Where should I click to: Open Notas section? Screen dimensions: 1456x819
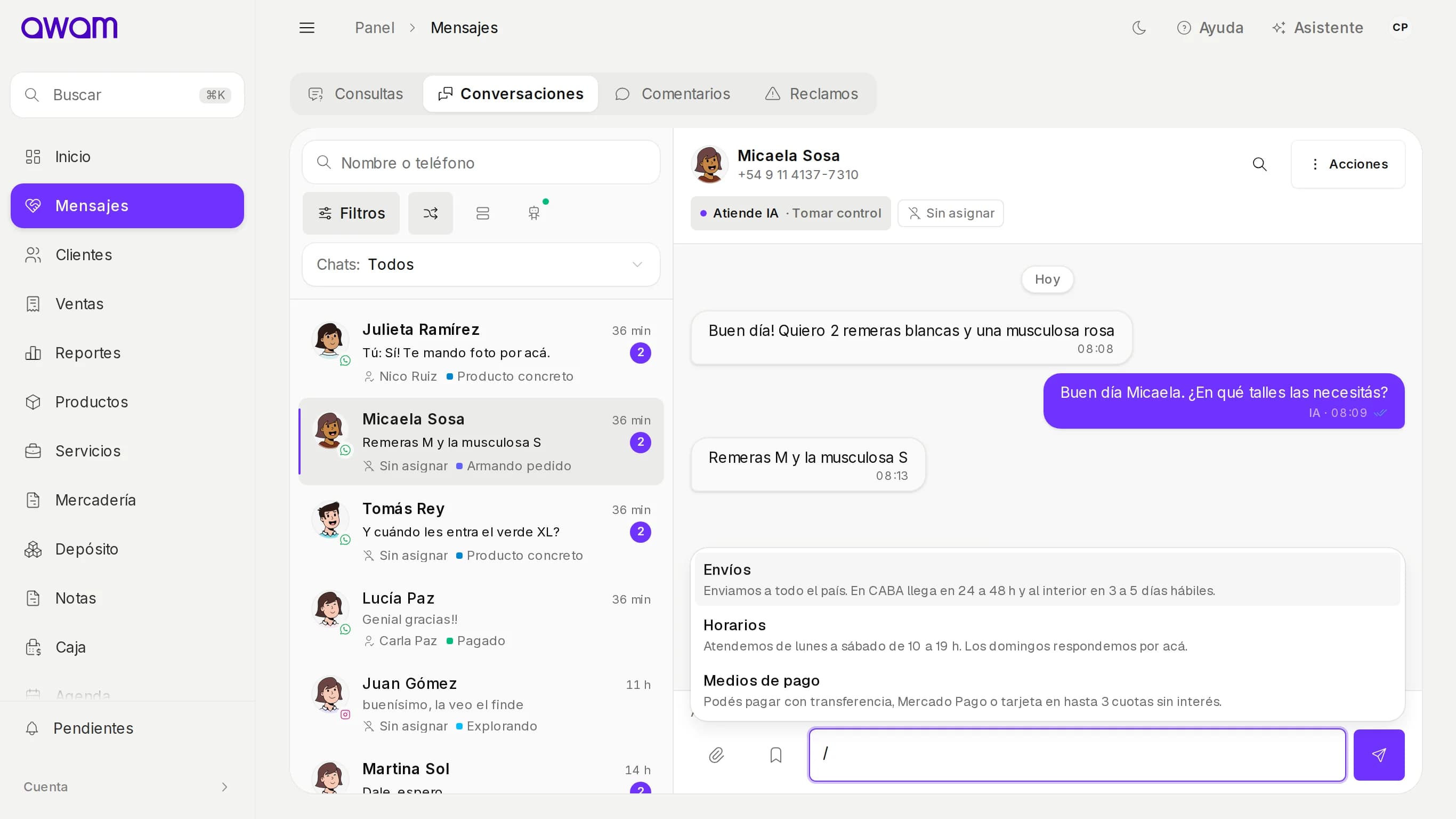click(127, 598)
